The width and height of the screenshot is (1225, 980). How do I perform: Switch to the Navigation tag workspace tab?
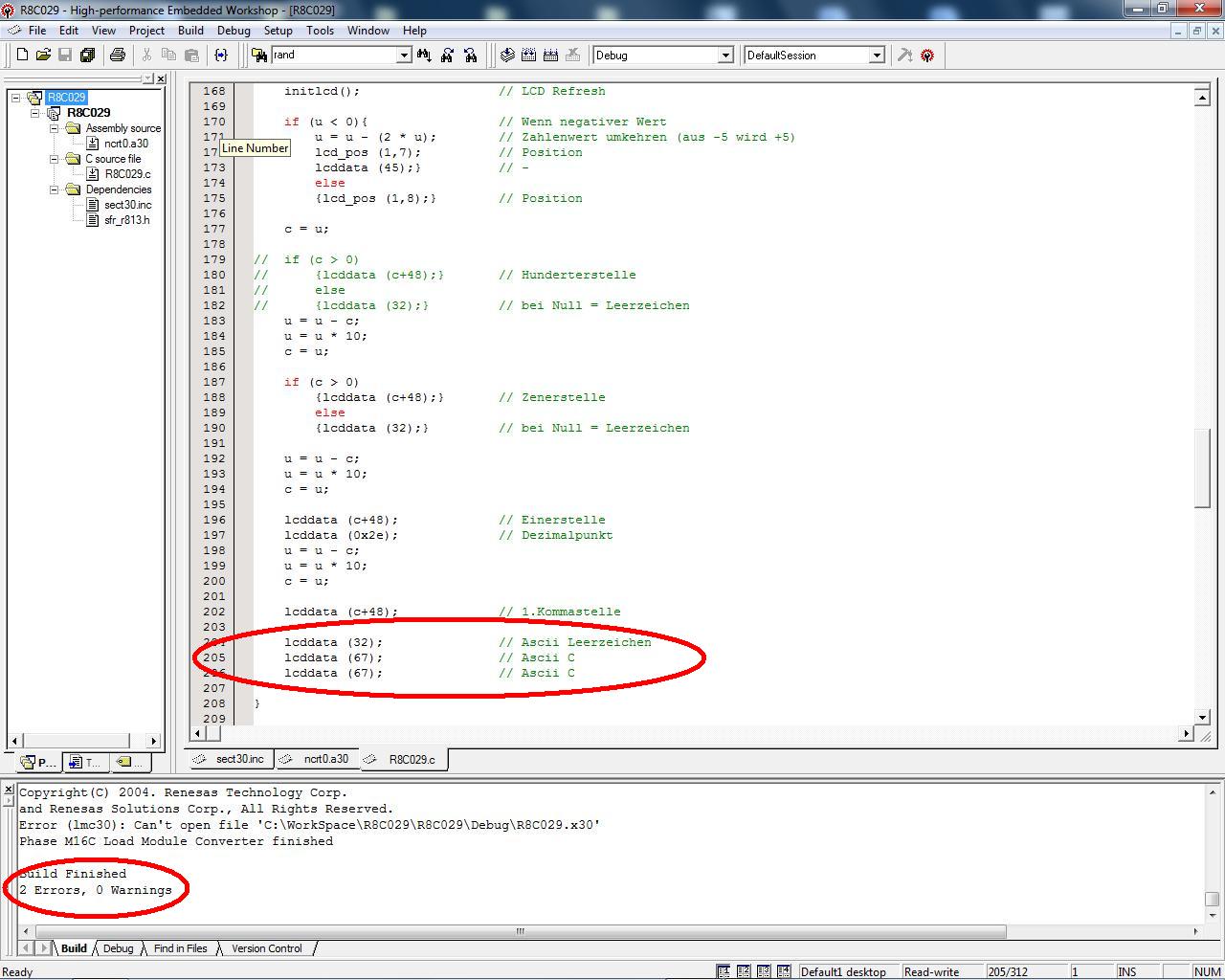pos(132,762)
